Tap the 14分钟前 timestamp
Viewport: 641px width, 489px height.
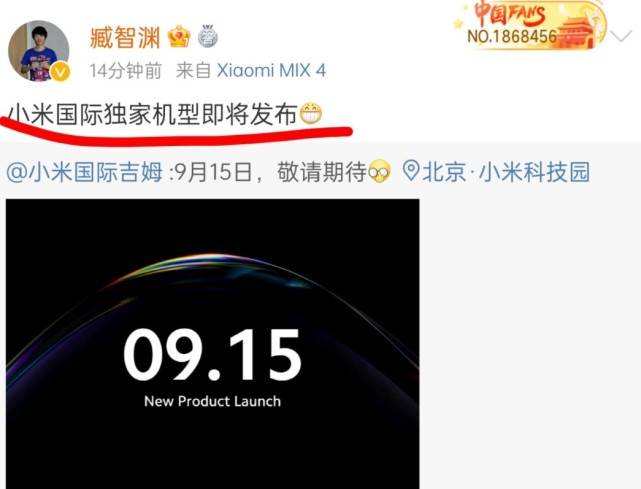[x=126, y=71]
